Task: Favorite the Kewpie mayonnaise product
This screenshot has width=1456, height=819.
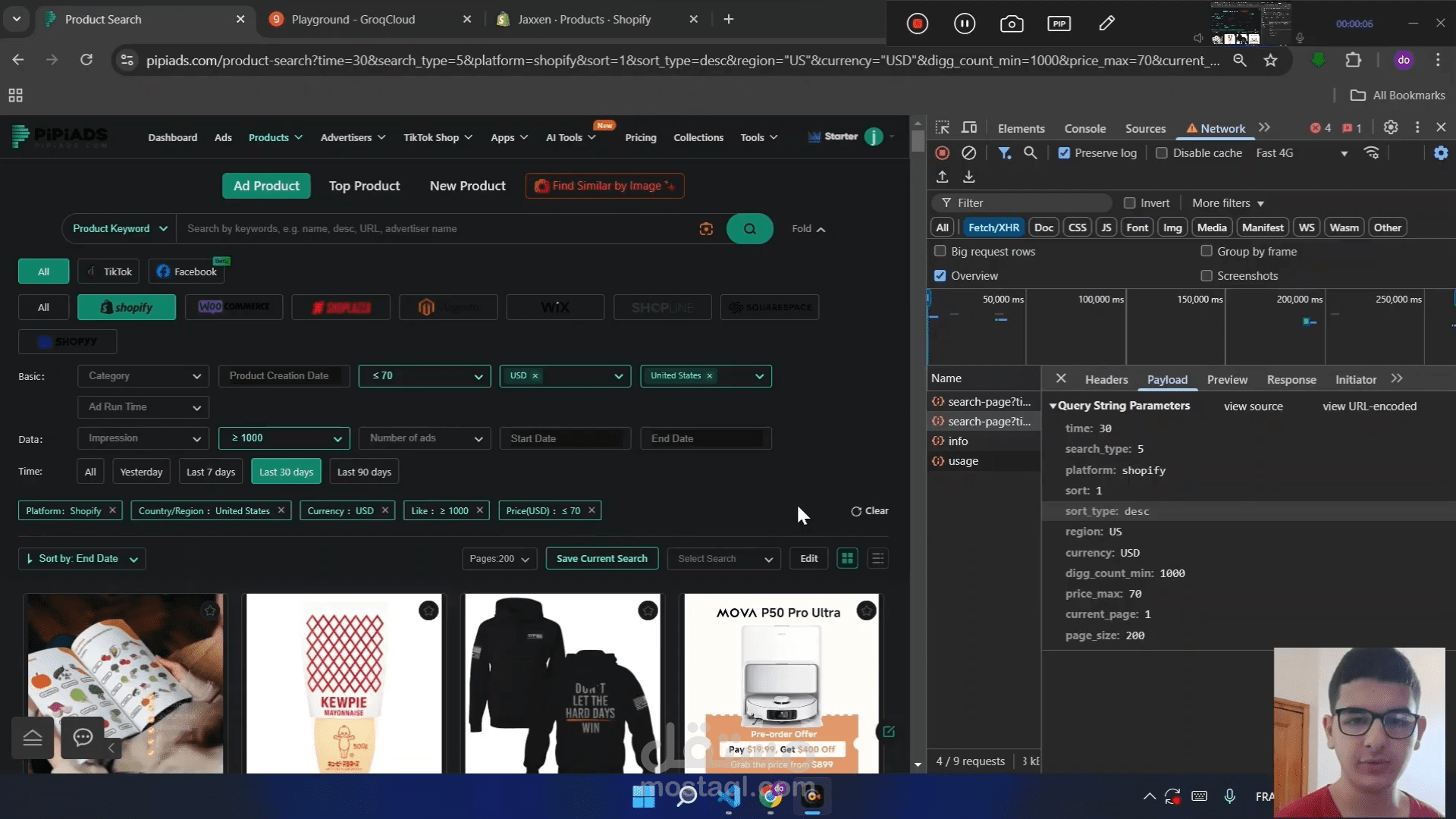Action: pos(428,610)
